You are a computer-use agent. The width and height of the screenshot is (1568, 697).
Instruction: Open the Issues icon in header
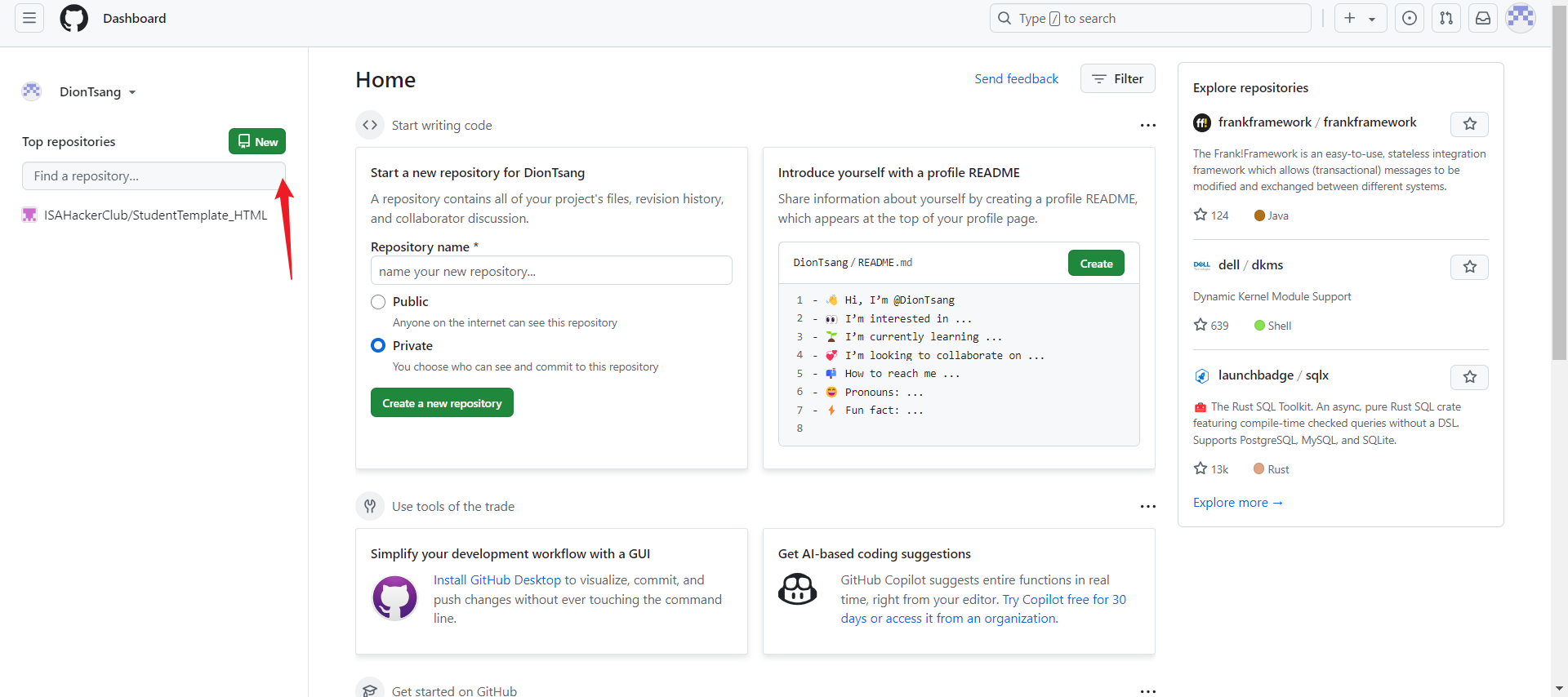coord(1410,18)
